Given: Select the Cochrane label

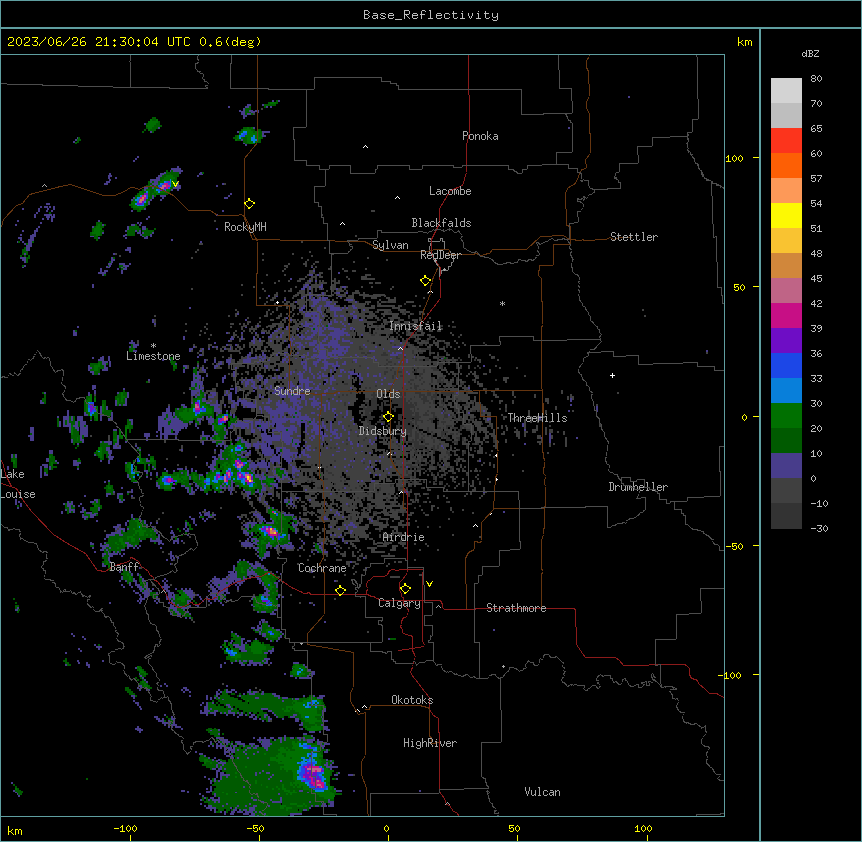Looking at the screenshot, I should click(x=322, y=568).
